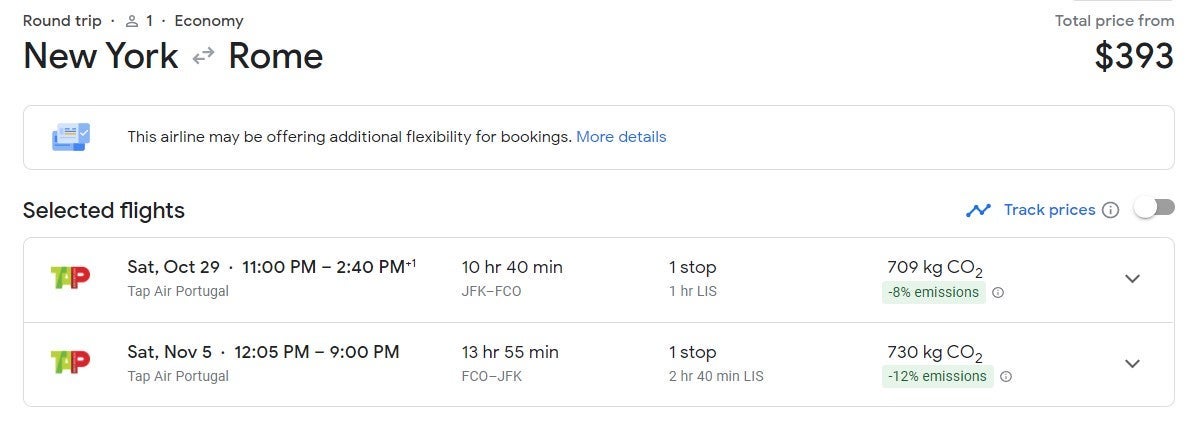
Task: Click the passenger count person icon
Action: [x=131, y=21]
